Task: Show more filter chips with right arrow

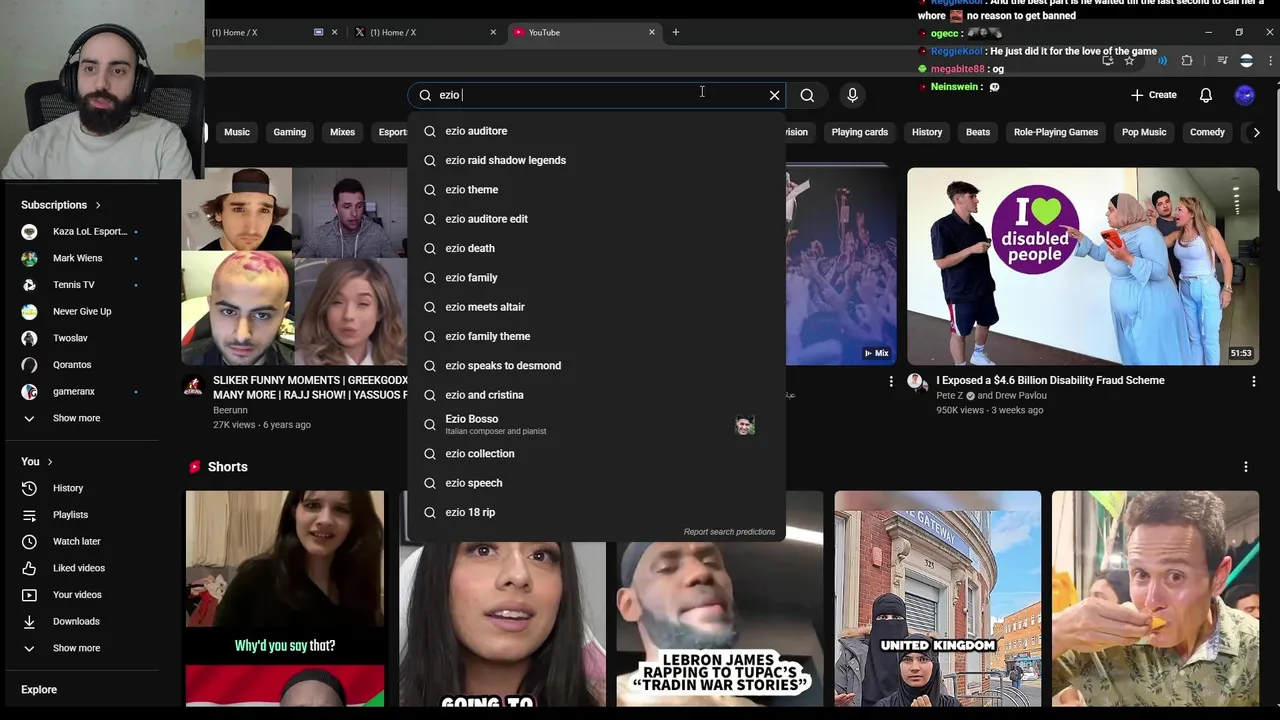Action: click(1257, 132)
